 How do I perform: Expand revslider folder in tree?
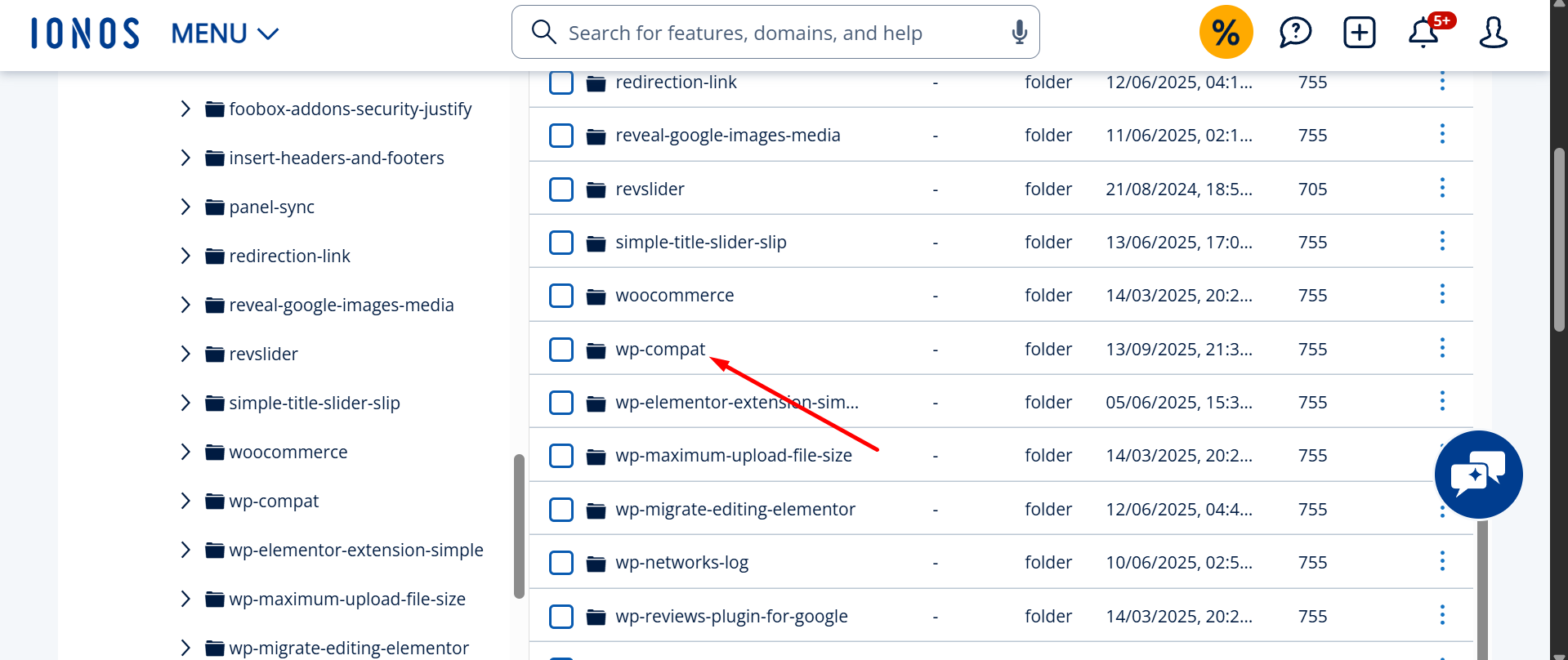click(185, 354)
